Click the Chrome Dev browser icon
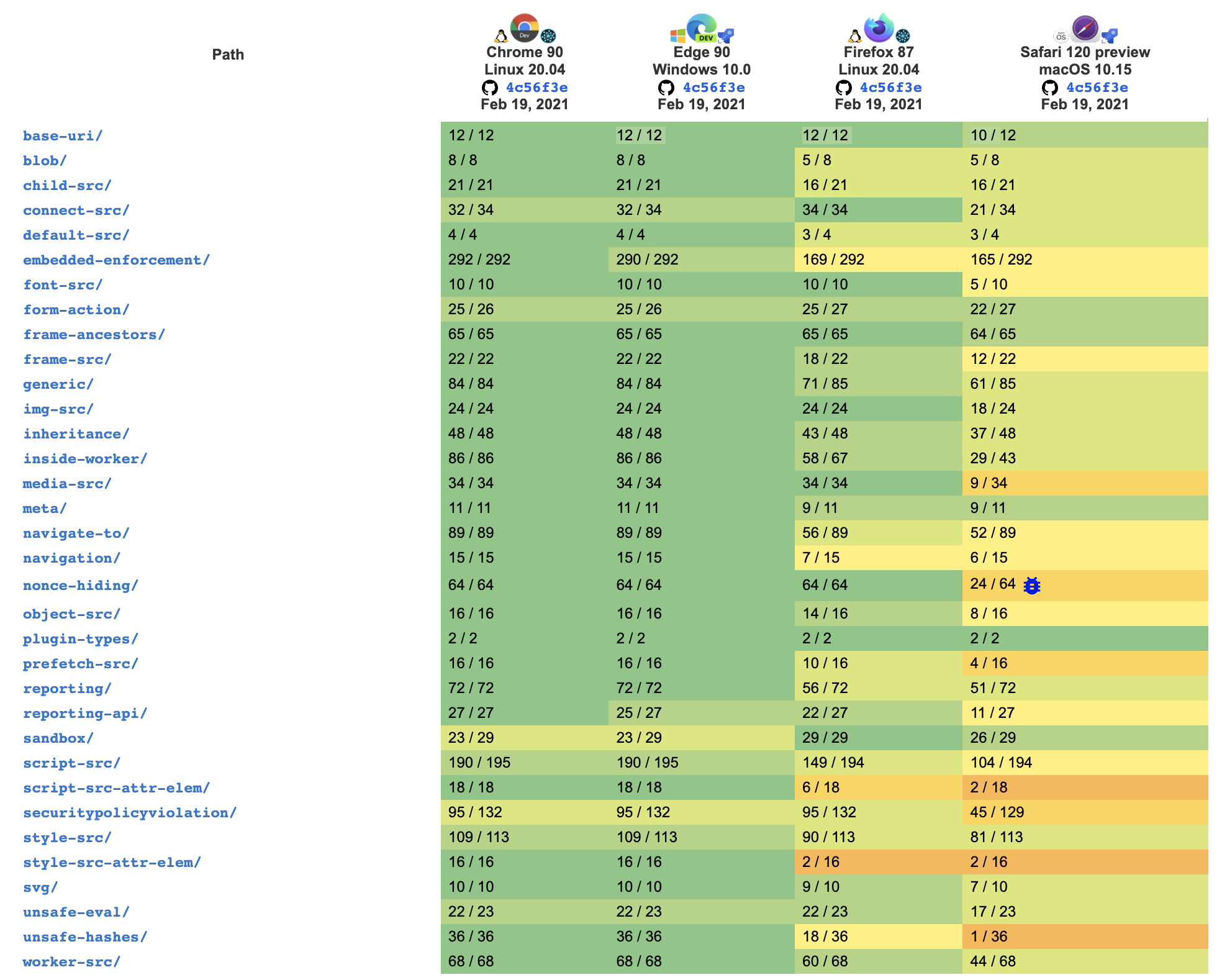 click(x=524, y=28)
